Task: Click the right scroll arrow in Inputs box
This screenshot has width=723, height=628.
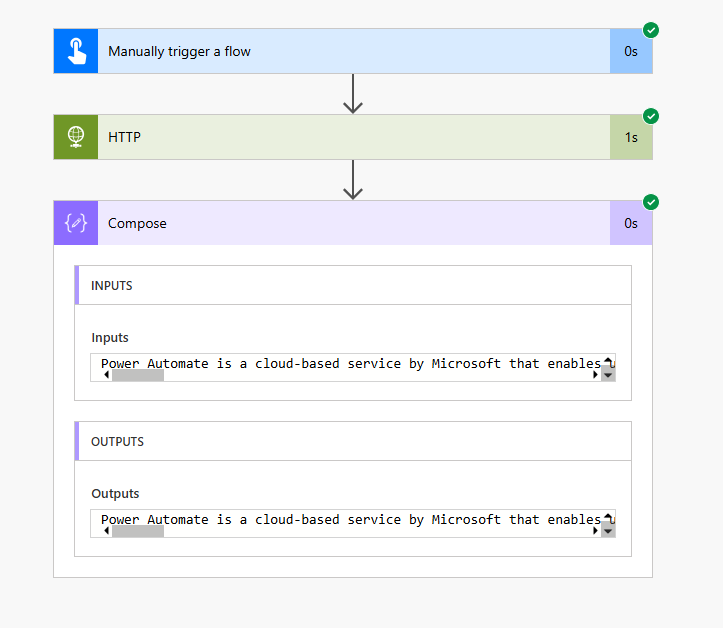Action: click(x=596, y=375)
